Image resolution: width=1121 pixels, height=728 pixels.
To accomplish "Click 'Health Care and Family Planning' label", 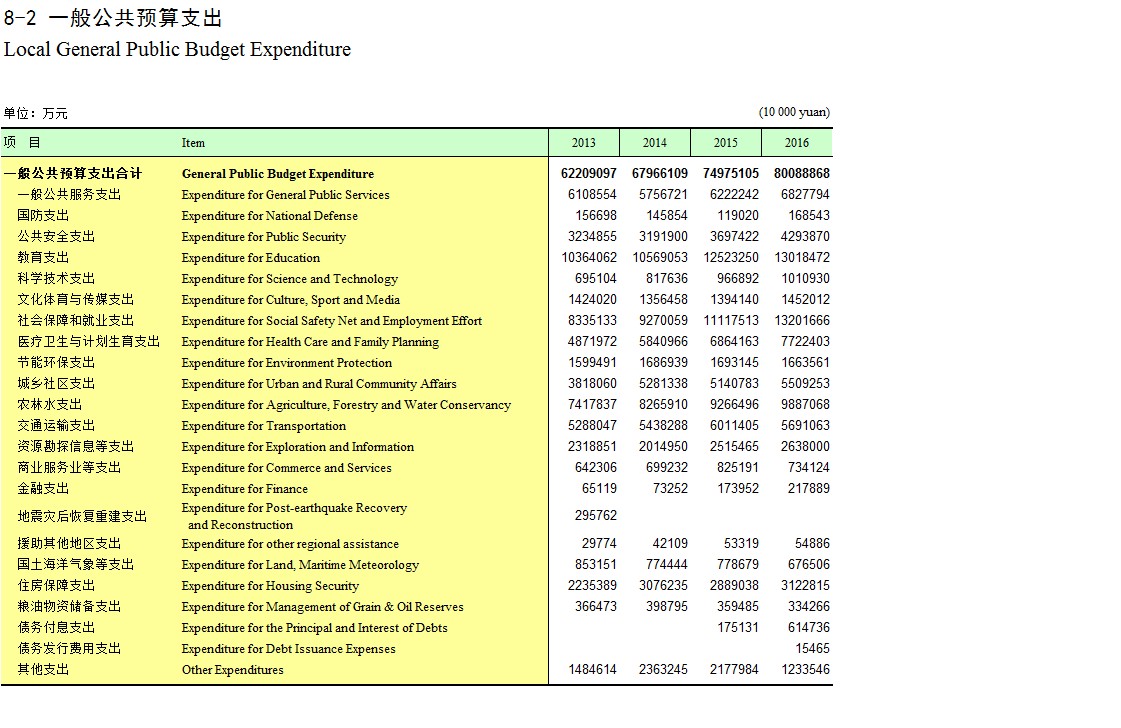I will pos(310,342).
